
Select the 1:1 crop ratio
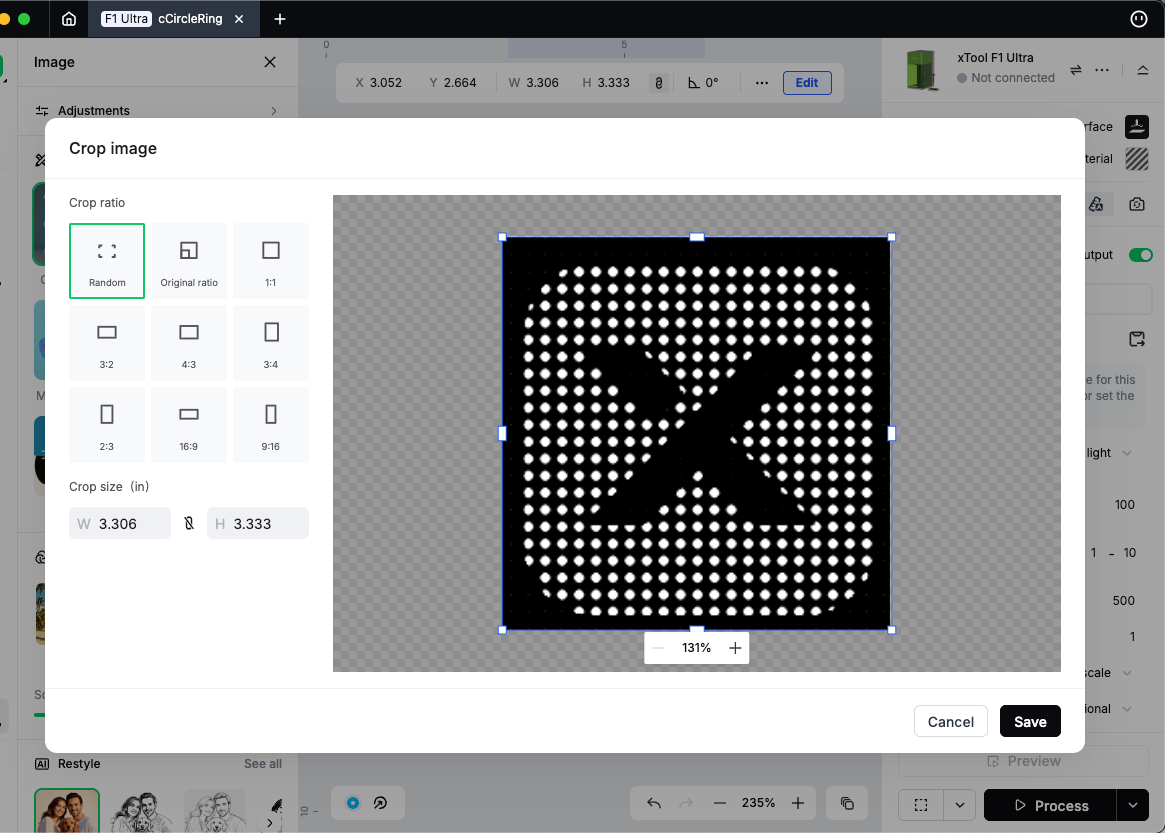click(x=271, y=260)
